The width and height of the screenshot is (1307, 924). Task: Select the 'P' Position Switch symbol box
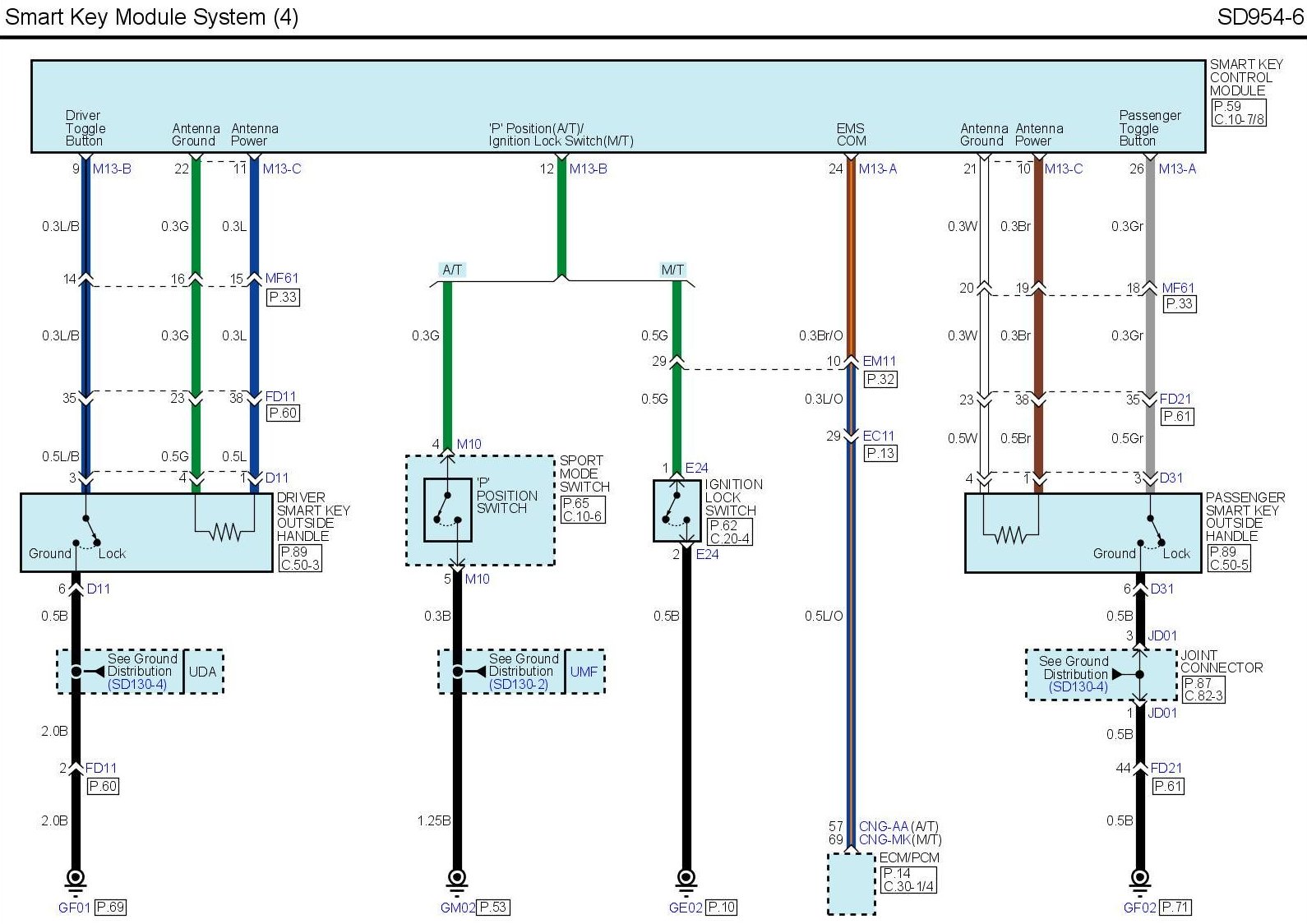448,510
